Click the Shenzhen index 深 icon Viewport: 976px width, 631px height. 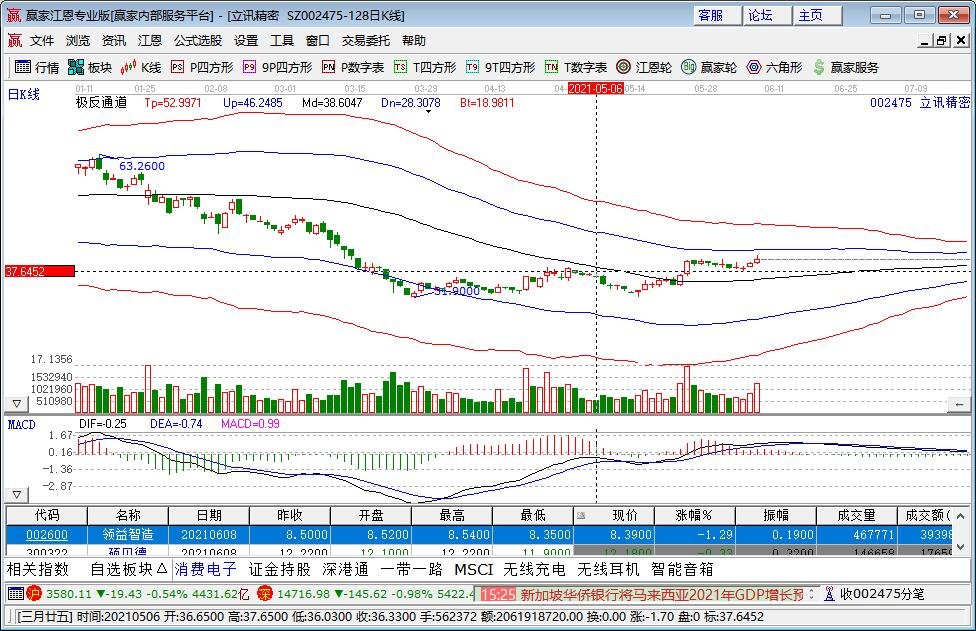click(x=265, y=594)
